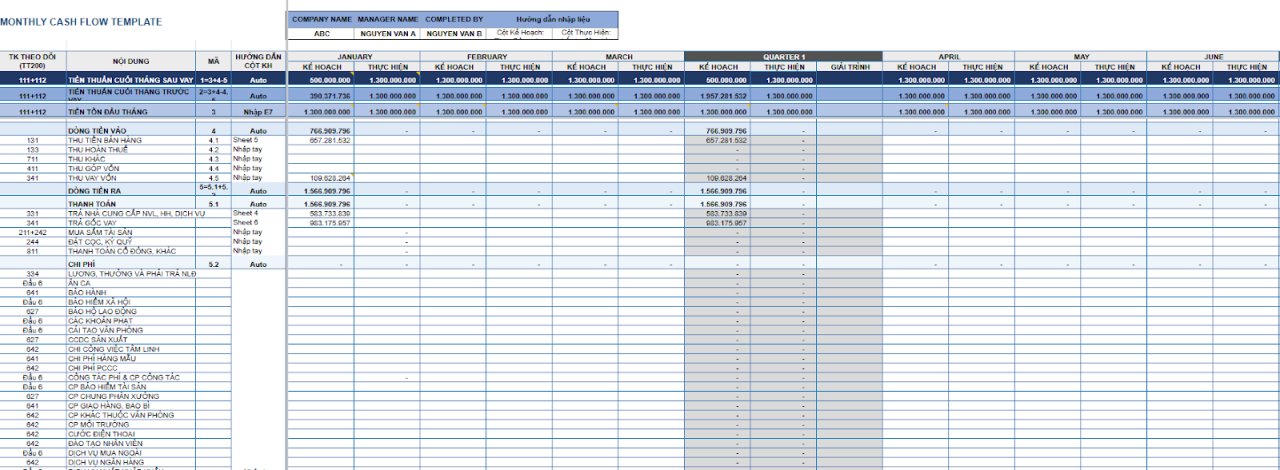
Task: Click the JUNE month header
Action: click(1213, 57)
